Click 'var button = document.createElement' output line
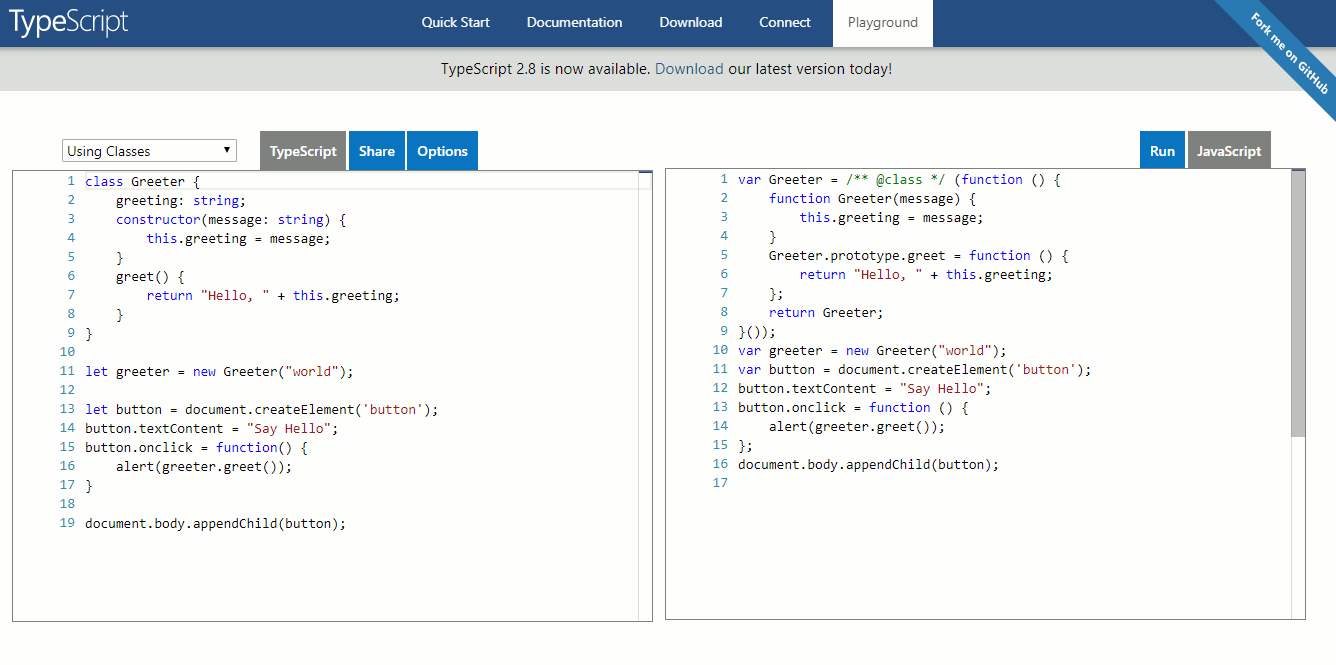The image size is (1336, 665). (x=915, y=369)
